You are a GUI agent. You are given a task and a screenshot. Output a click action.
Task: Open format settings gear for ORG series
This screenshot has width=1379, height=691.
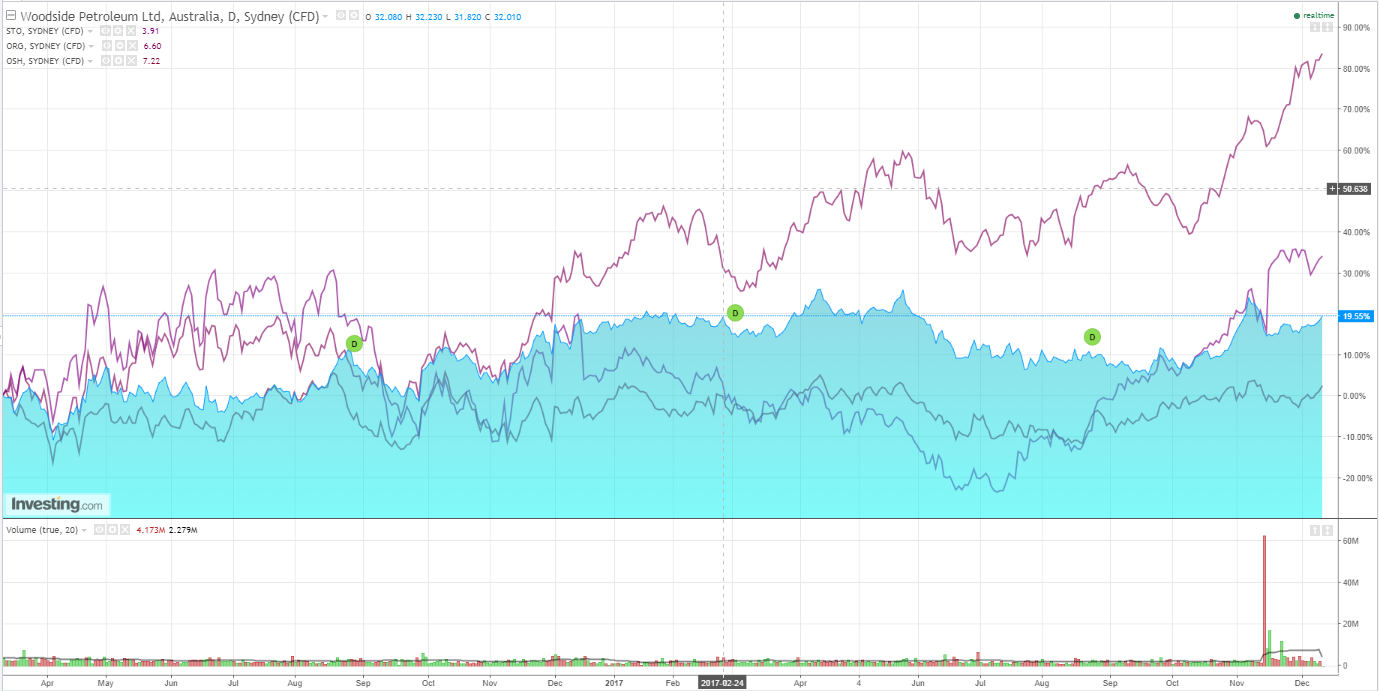(119, 46)
